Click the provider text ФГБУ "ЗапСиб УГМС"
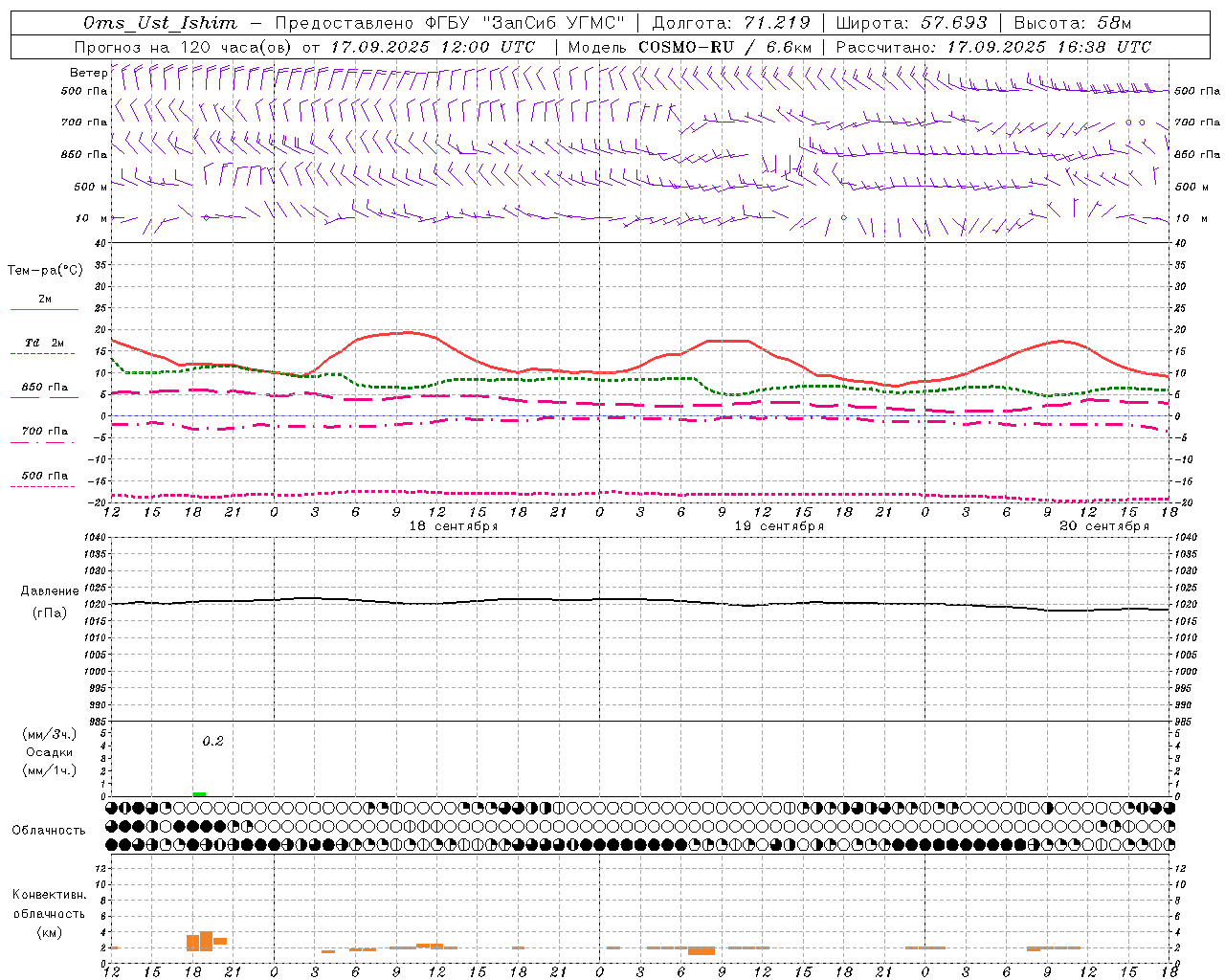 (x=523, y=23)
